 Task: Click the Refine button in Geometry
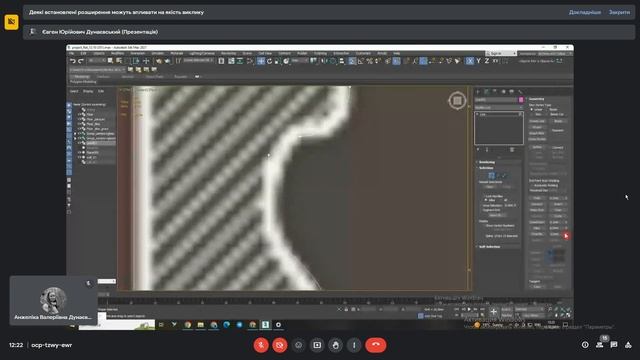[537, 146]
